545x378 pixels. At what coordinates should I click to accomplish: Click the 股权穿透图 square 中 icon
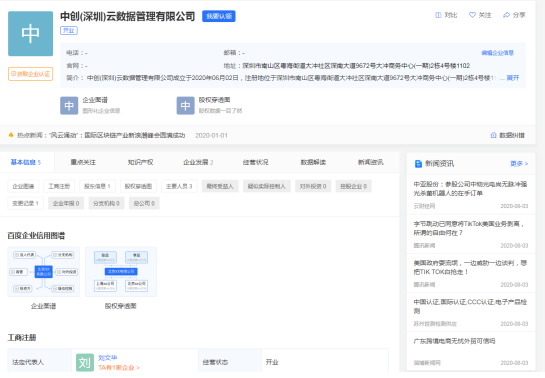pos(185,105)
